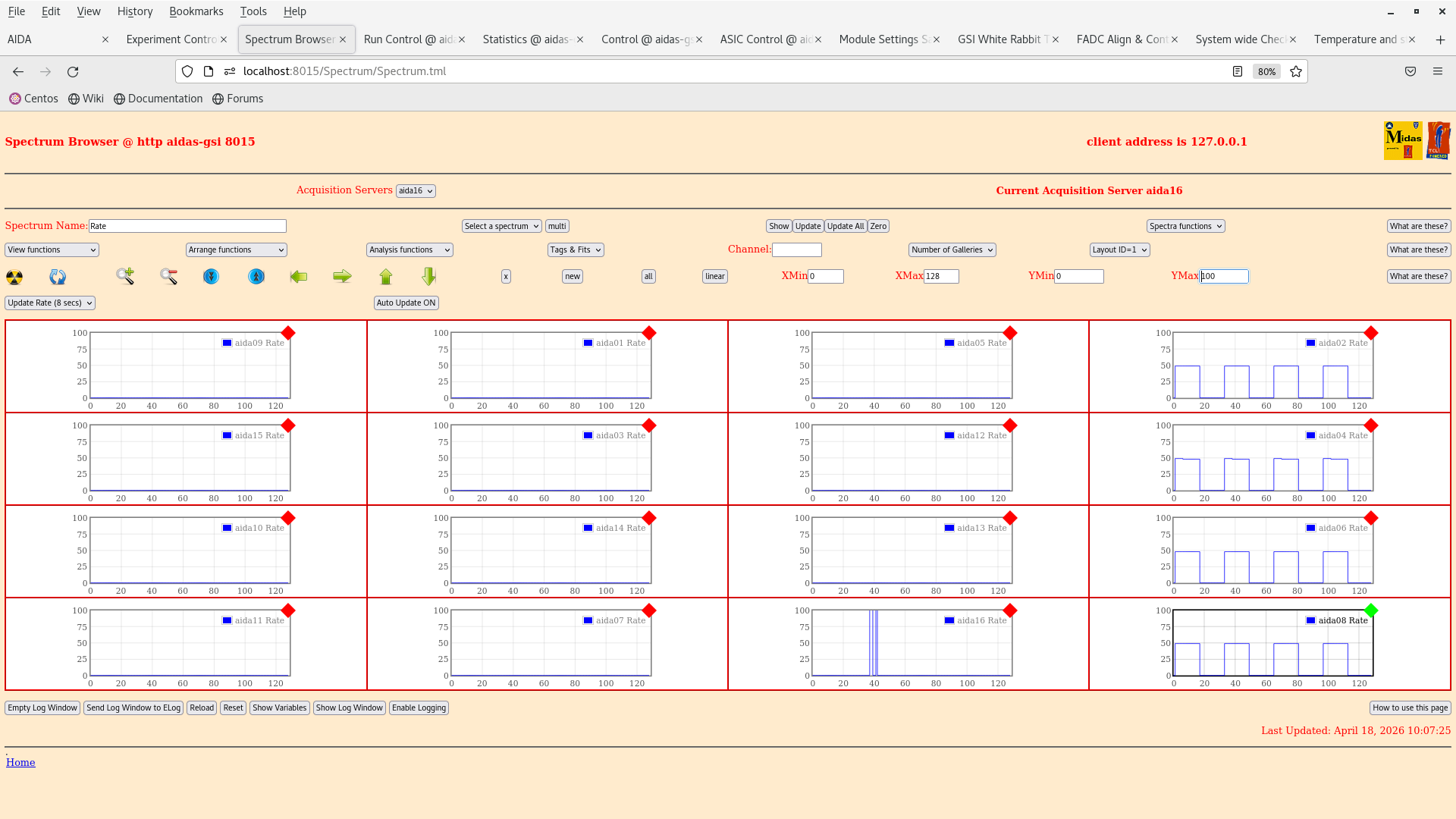Viewport: 1456px width, 819px height.
Task: Click the green left arrow icon
Action: 299,277
